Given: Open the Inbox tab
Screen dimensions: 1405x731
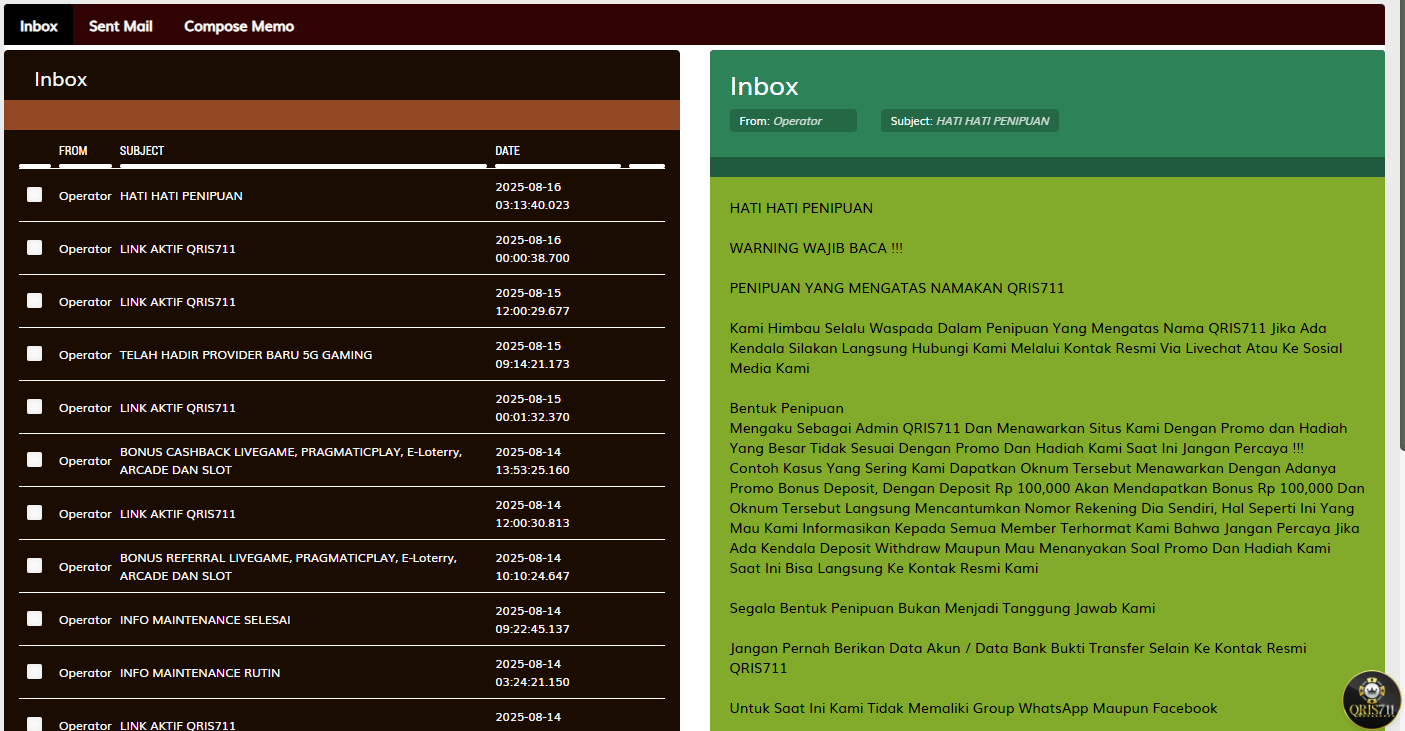Looking at the screenshot, I should coord(39,26).
